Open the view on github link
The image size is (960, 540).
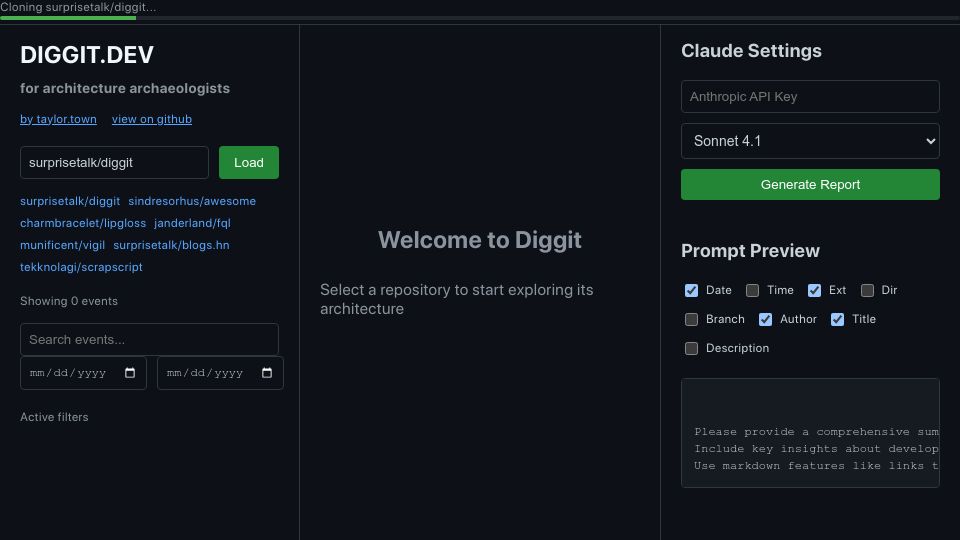[x=152, y=119]
